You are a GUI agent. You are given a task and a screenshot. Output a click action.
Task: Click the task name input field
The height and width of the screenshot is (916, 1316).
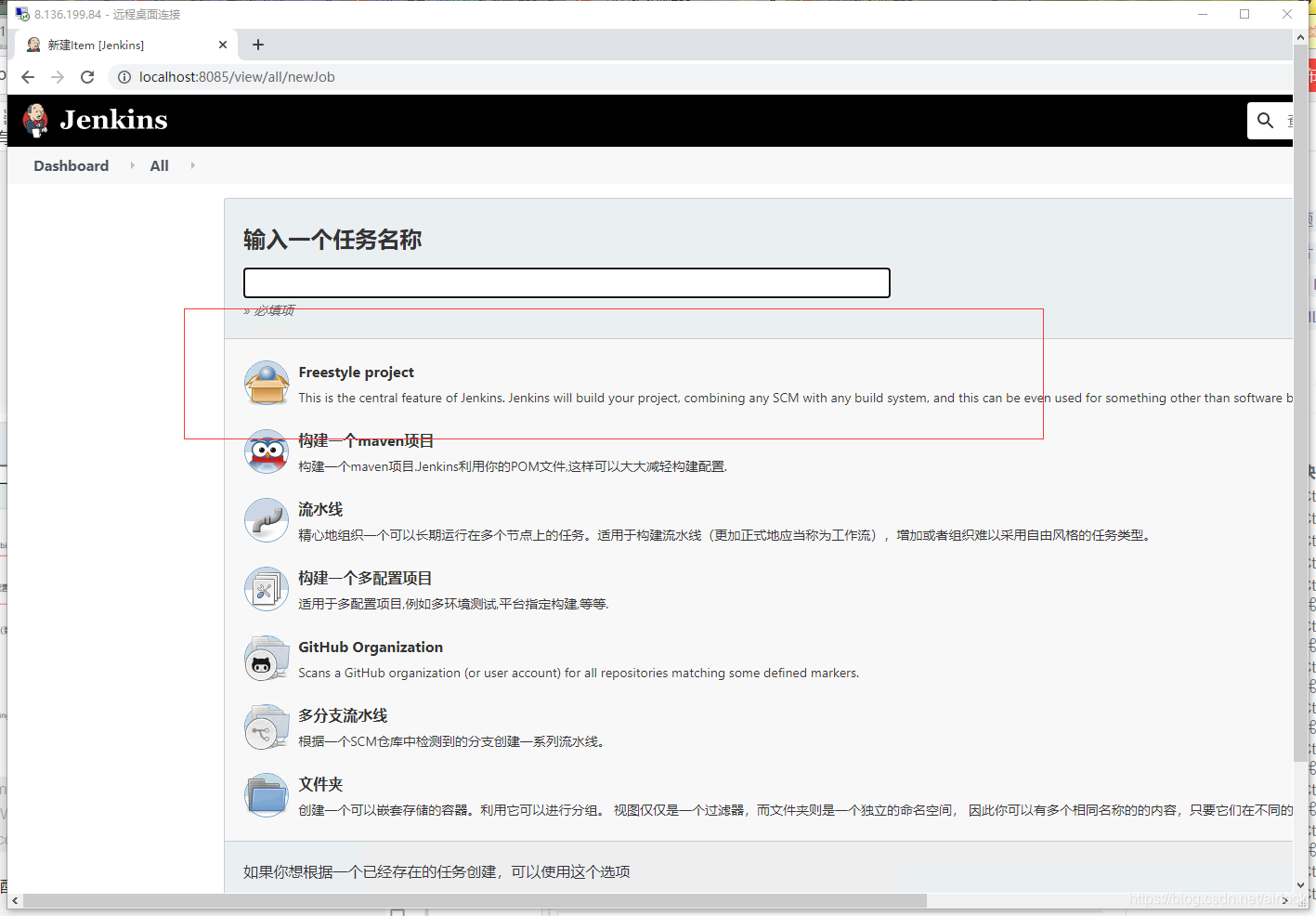tap(567, 282)
